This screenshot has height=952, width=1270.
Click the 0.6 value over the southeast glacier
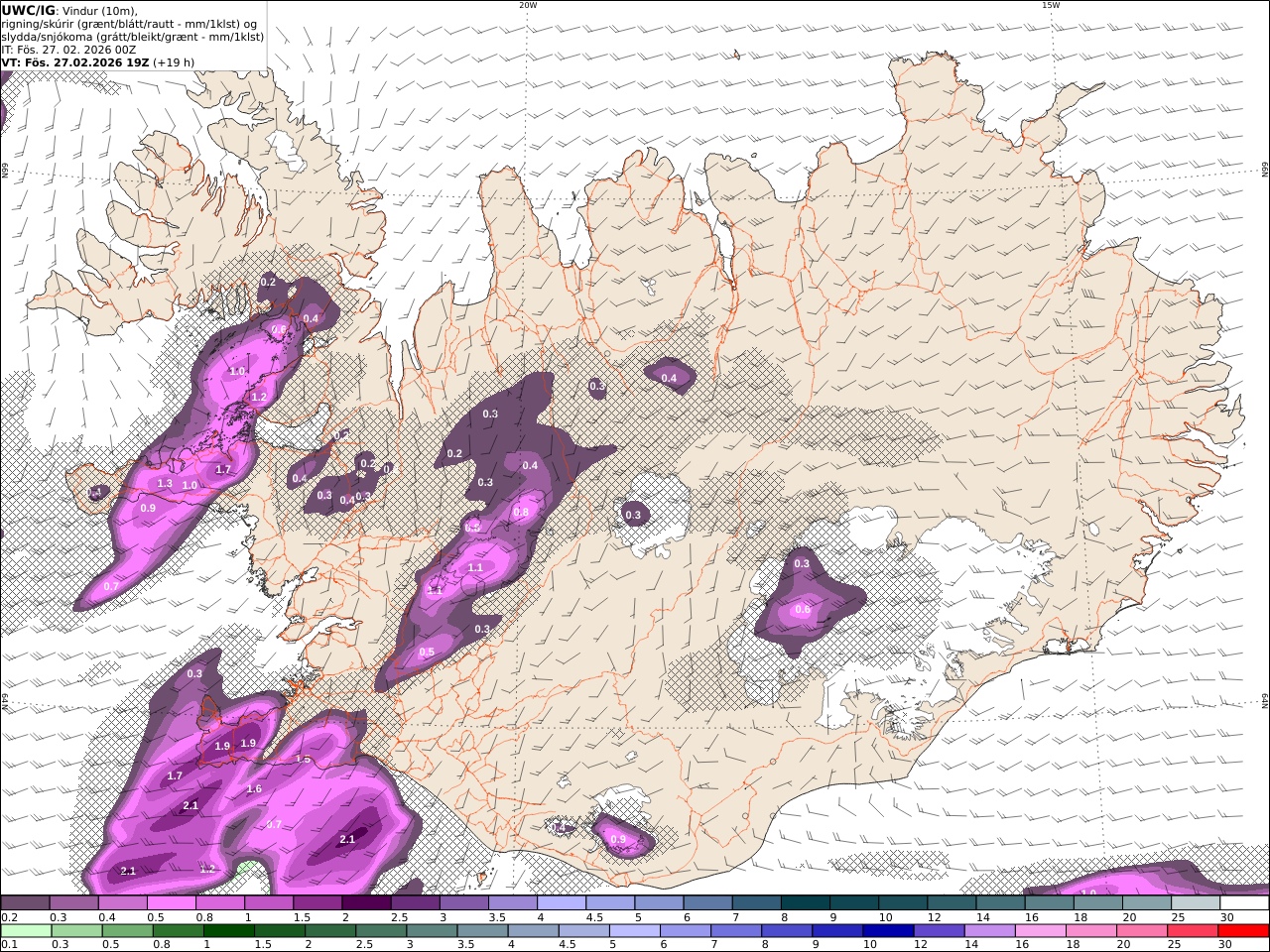tap(803, 610)
